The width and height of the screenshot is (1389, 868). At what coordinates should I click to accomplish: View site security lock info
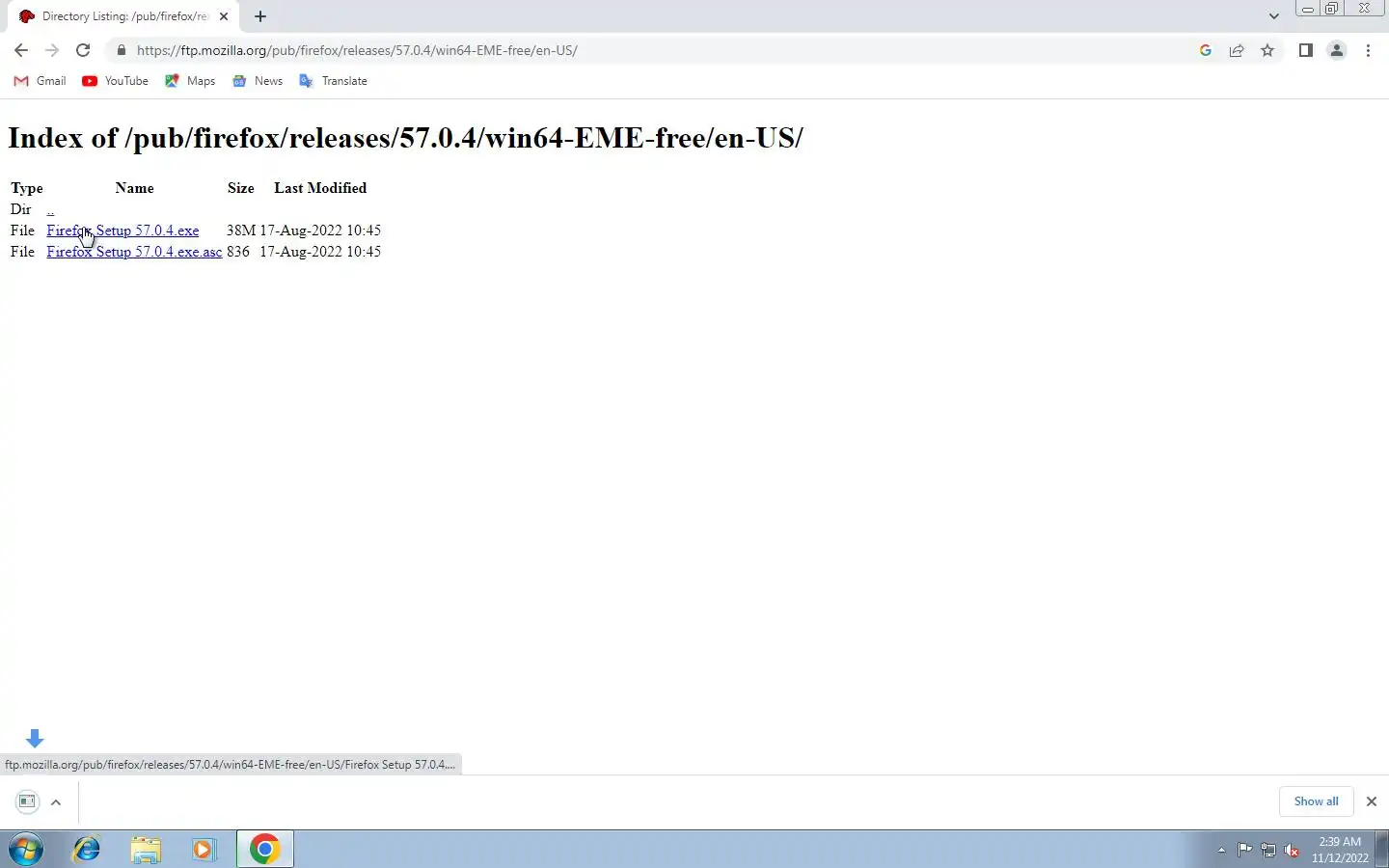pyautogui.click(x=121, y=50)
